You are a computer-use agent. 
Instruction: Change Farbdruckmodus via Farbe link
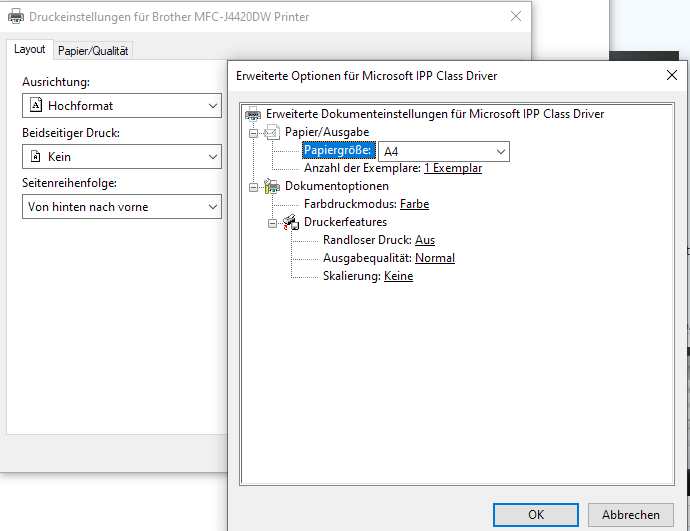[x=415, y=204]
